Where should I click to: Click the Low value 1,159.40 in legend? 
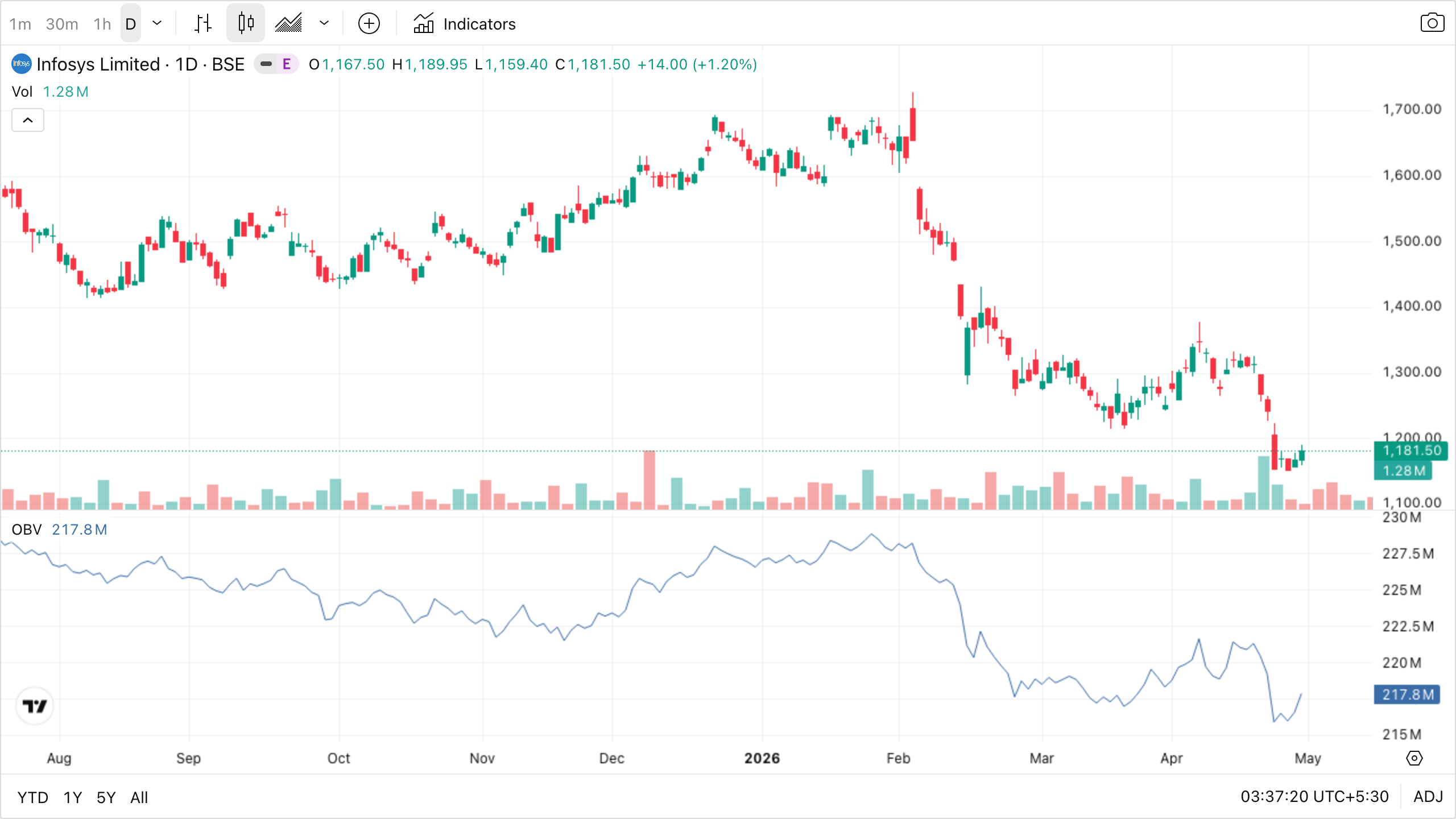pyautogui.click(x=516, y=64)
